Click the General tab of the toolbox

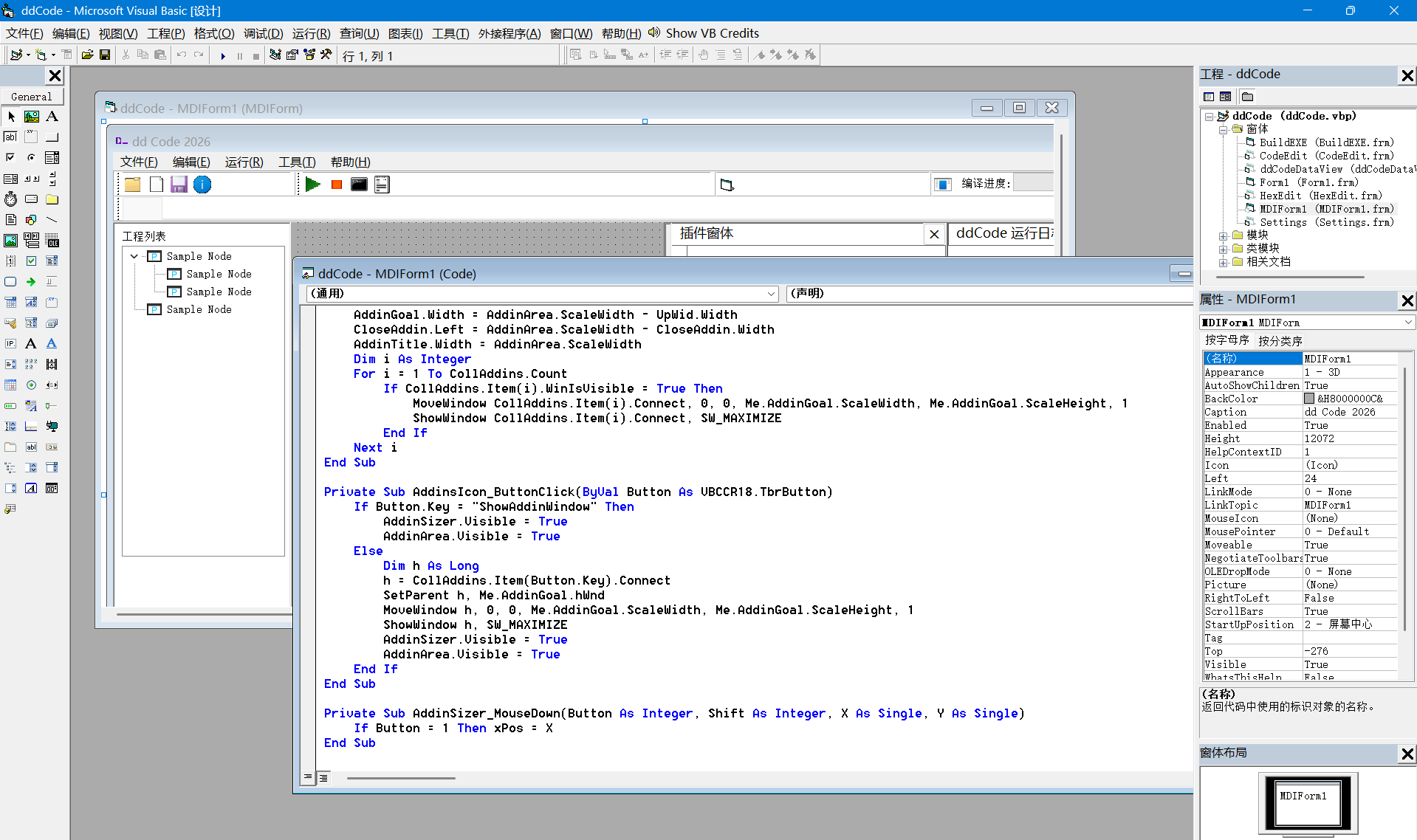[32, 97]
